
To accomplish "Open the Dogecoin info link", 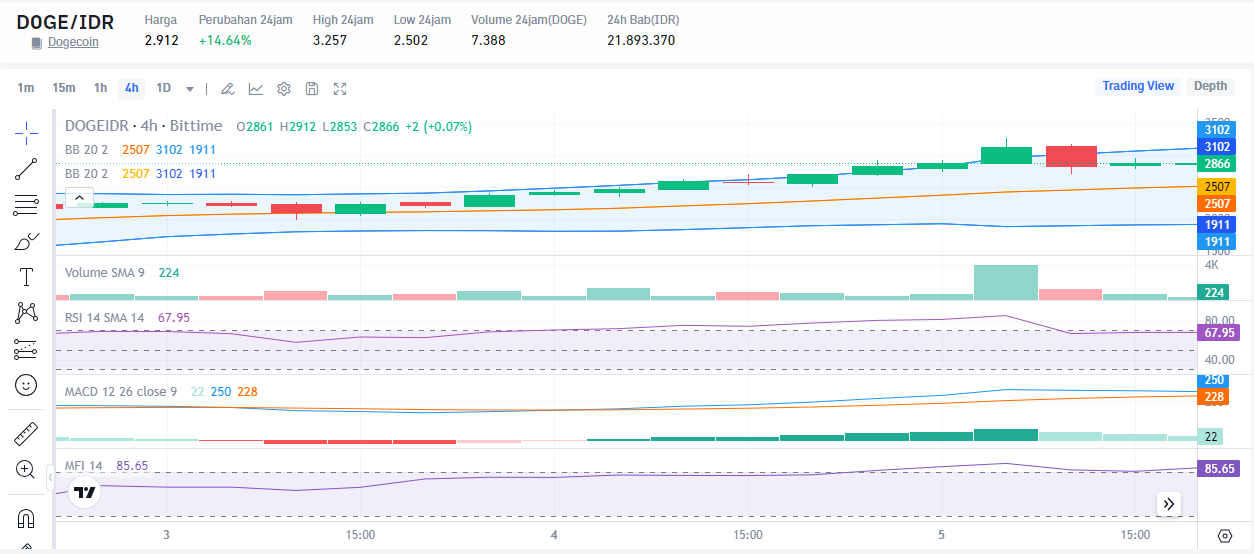I will point(73,42).
